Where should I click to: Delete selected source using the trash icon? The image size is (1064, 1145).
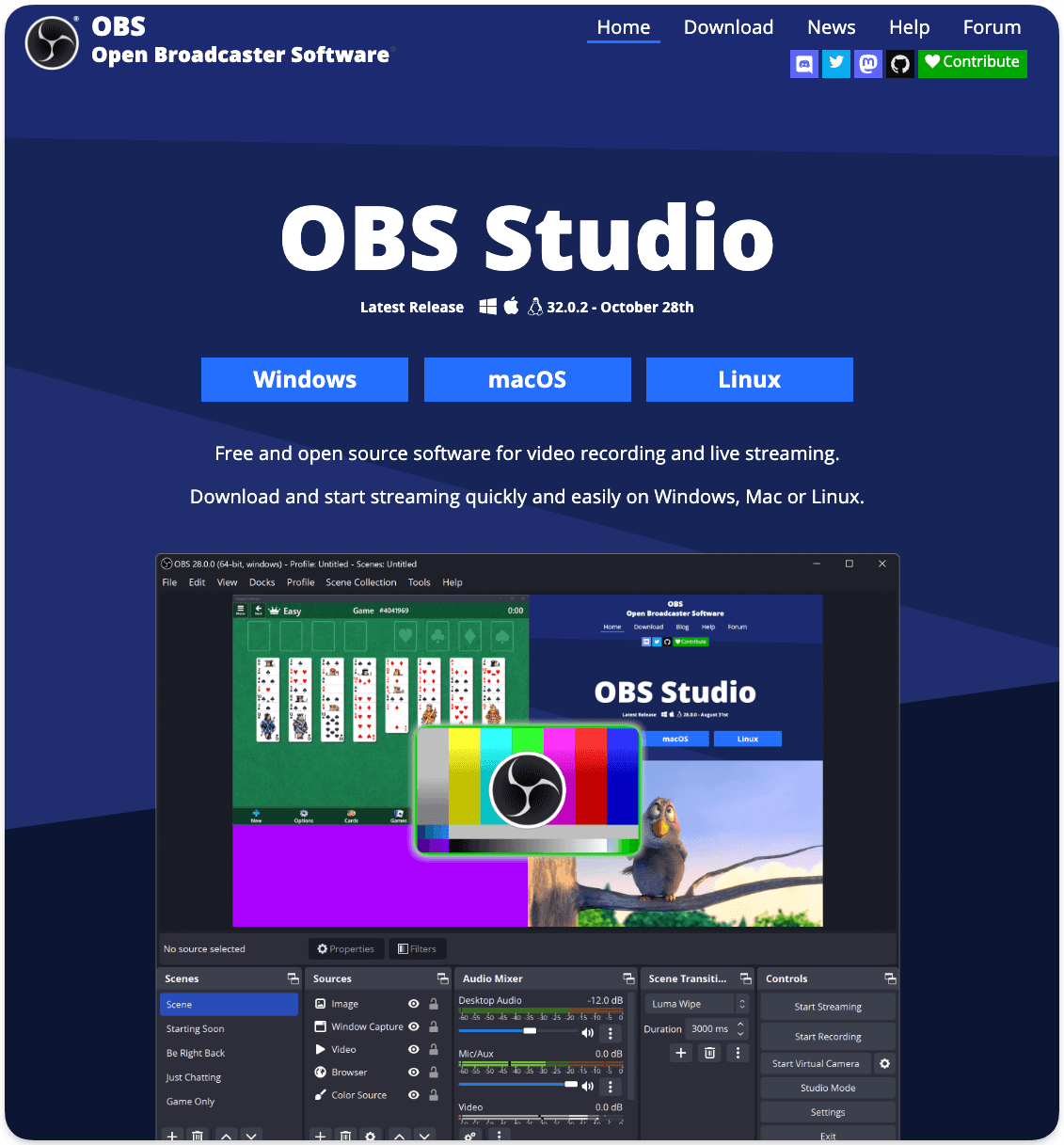click(345, 1136)
